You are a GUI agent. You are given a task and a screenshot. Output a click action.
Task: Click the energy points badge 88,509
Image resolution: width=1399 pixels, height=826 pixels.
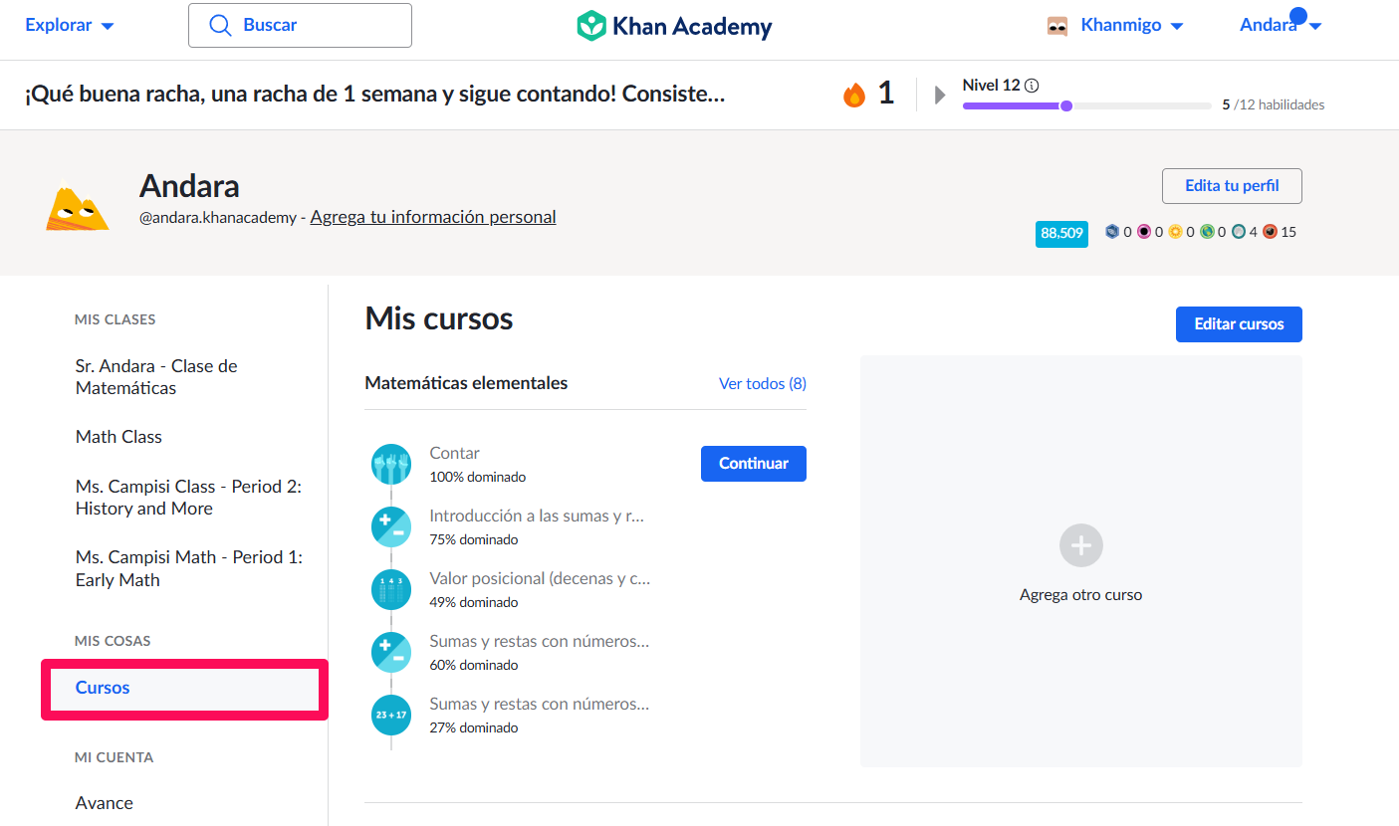[1062, 233]
